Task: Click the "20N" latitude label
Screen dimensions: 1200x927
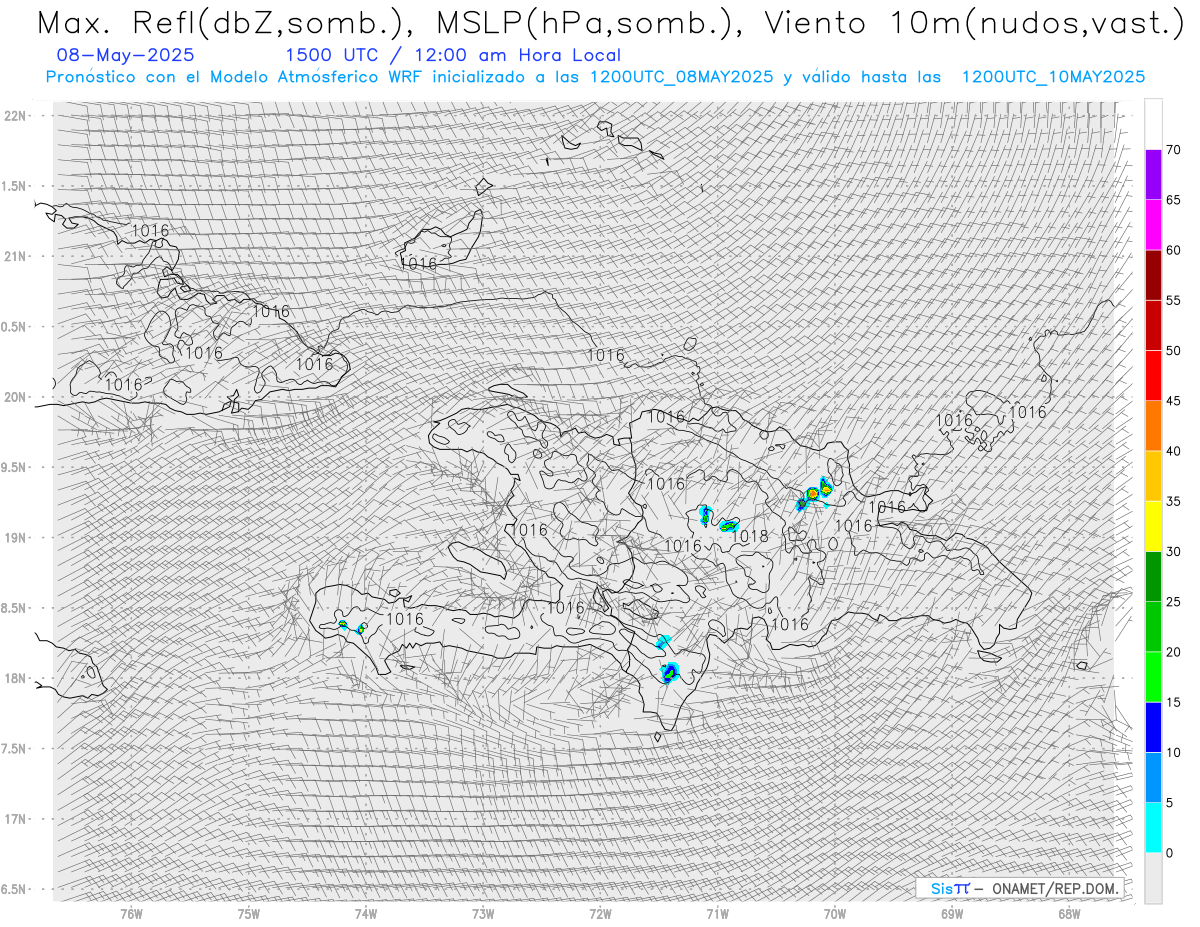Action: pos(15,397)
